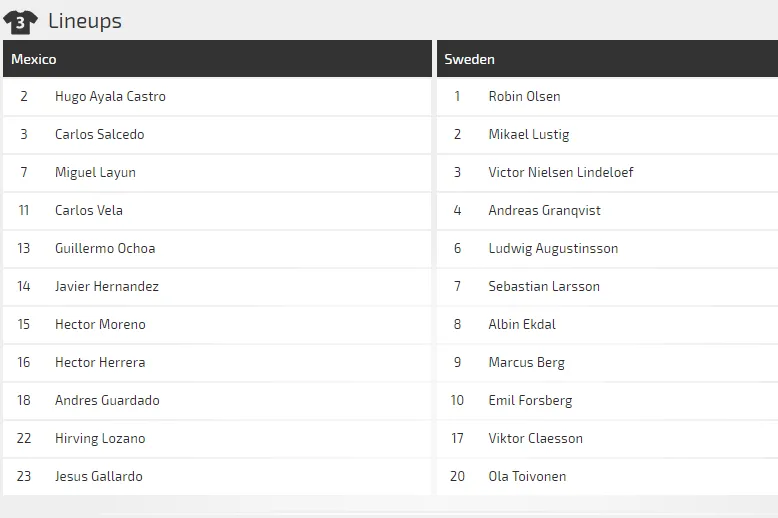Image resolution: width=778 pixels, height=518 pixels.
Task: Open Carlos Vela's player entry
Action: click(x=89, y=211)
